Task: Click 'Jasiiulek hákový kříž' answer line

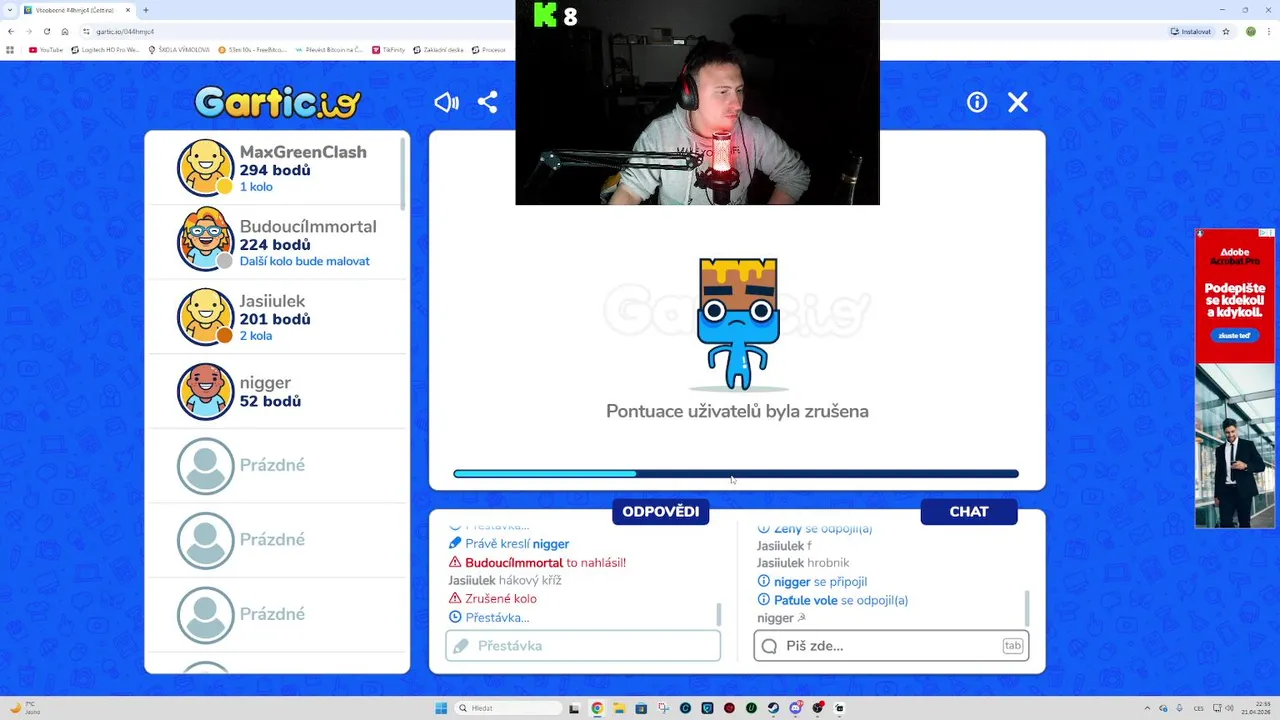Action: pos(505,581)
